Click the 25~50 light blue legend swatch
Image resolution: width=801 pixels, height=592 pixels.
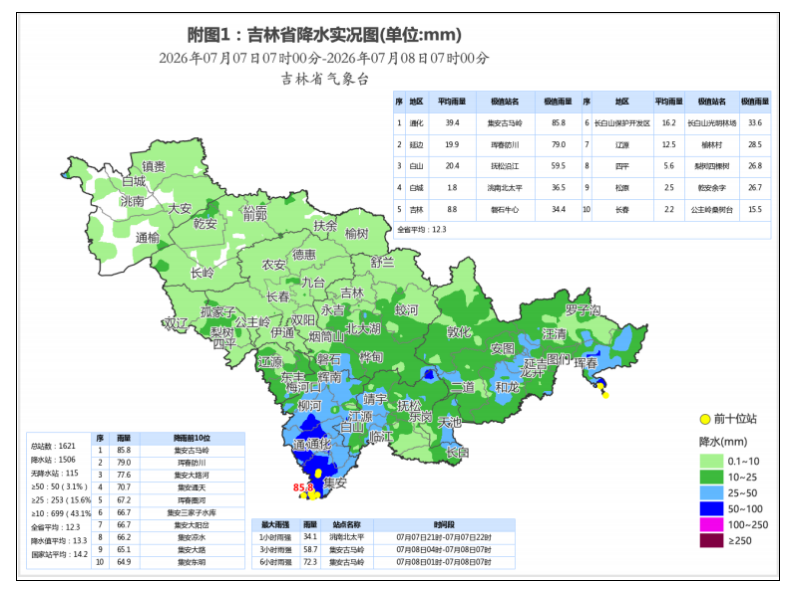[x=711, y=493]
